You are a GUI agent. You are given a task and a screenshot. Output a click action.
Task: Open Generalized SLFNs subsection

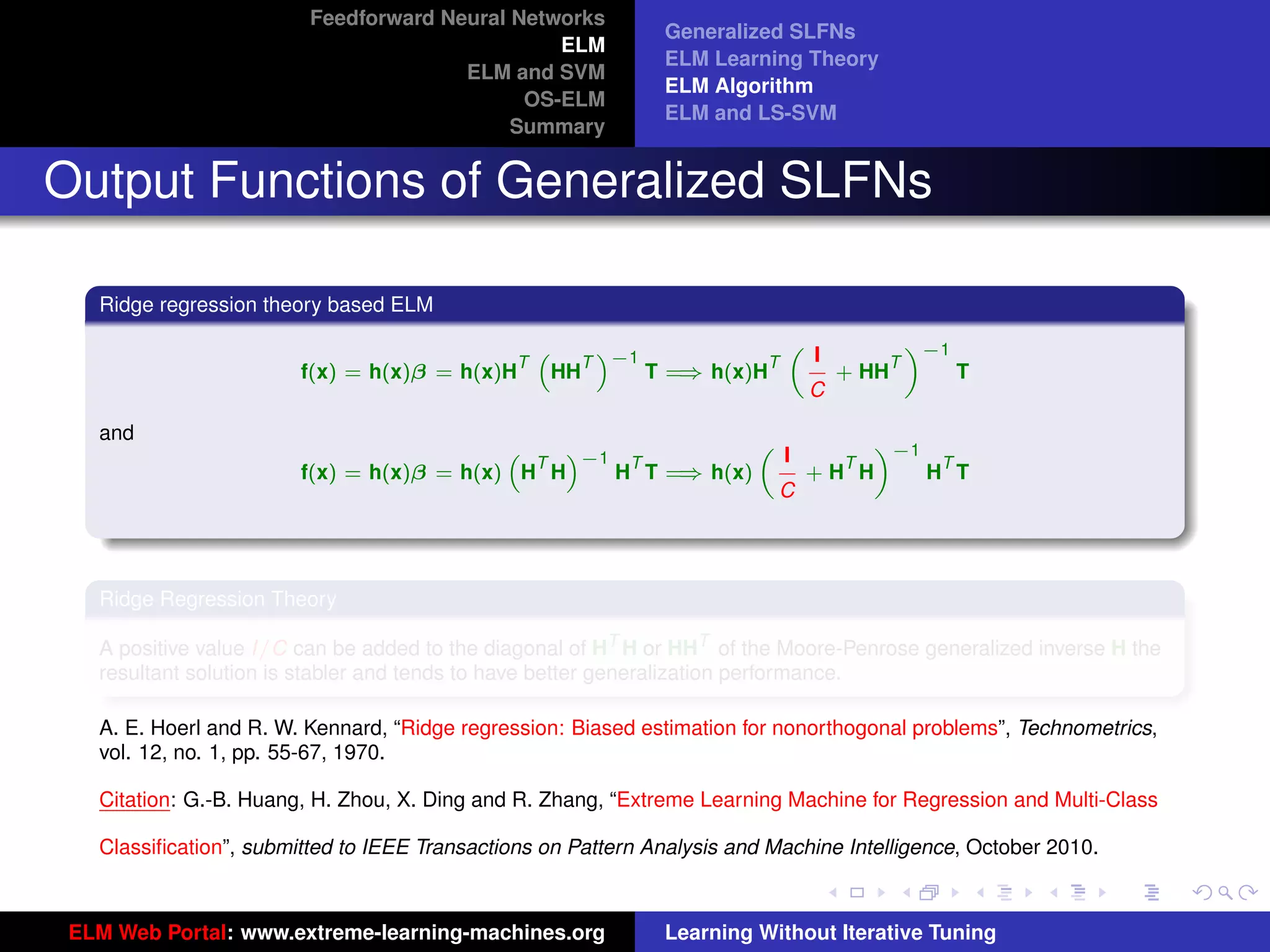coord(760,31)
